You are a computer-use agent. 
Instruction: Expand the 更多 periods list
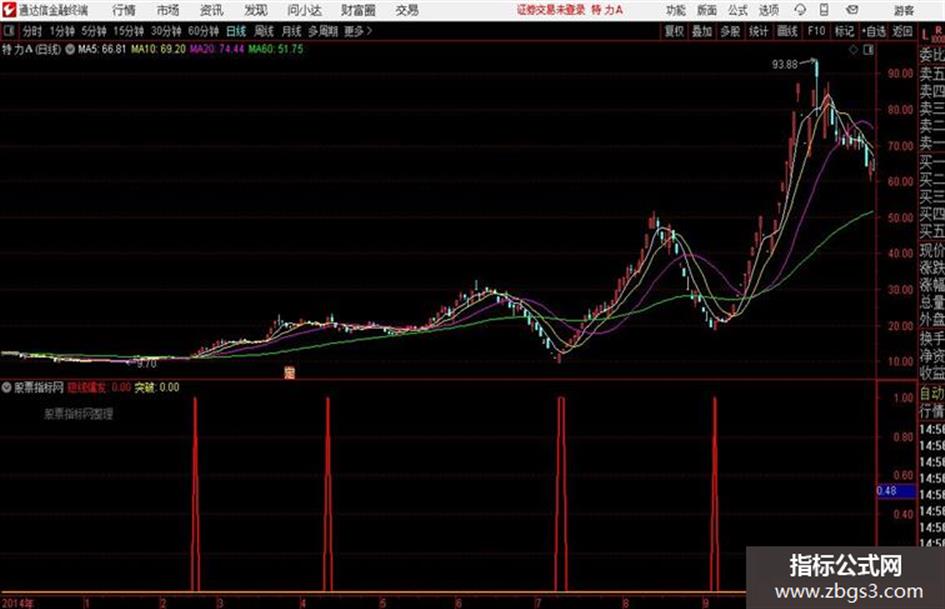[359, 31]
